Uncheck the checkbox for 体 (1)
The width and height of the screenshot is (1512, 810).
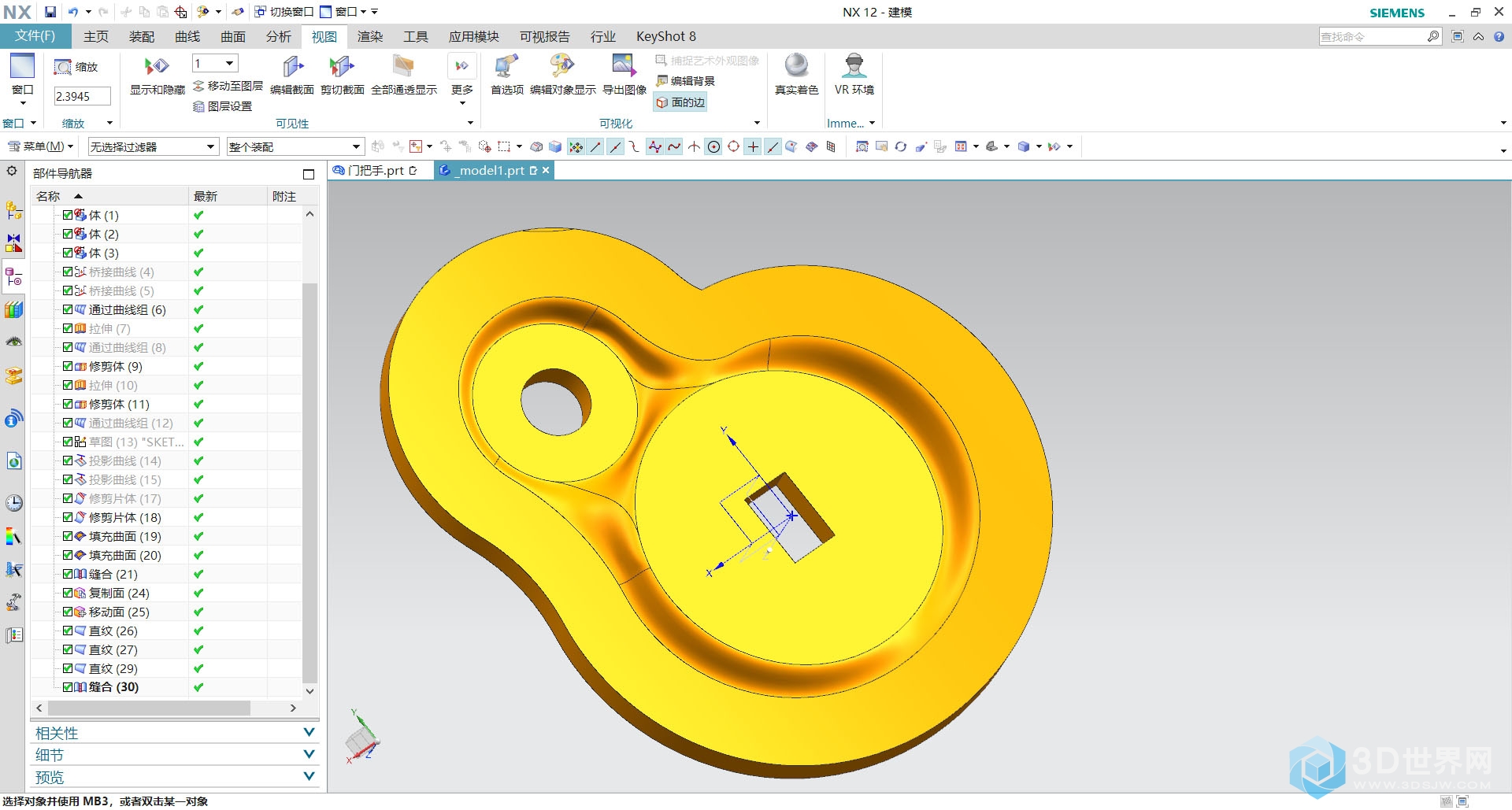pyautogui.click(x=68, y=215)
